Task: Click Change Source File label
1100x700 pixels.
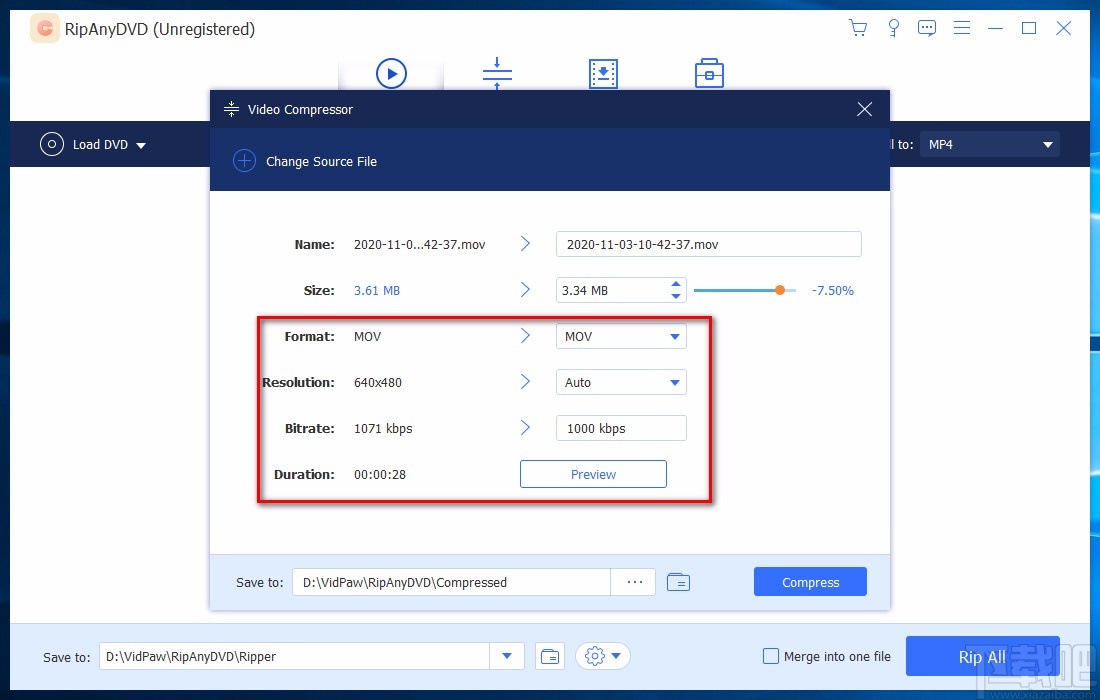Action: point(321,161)
